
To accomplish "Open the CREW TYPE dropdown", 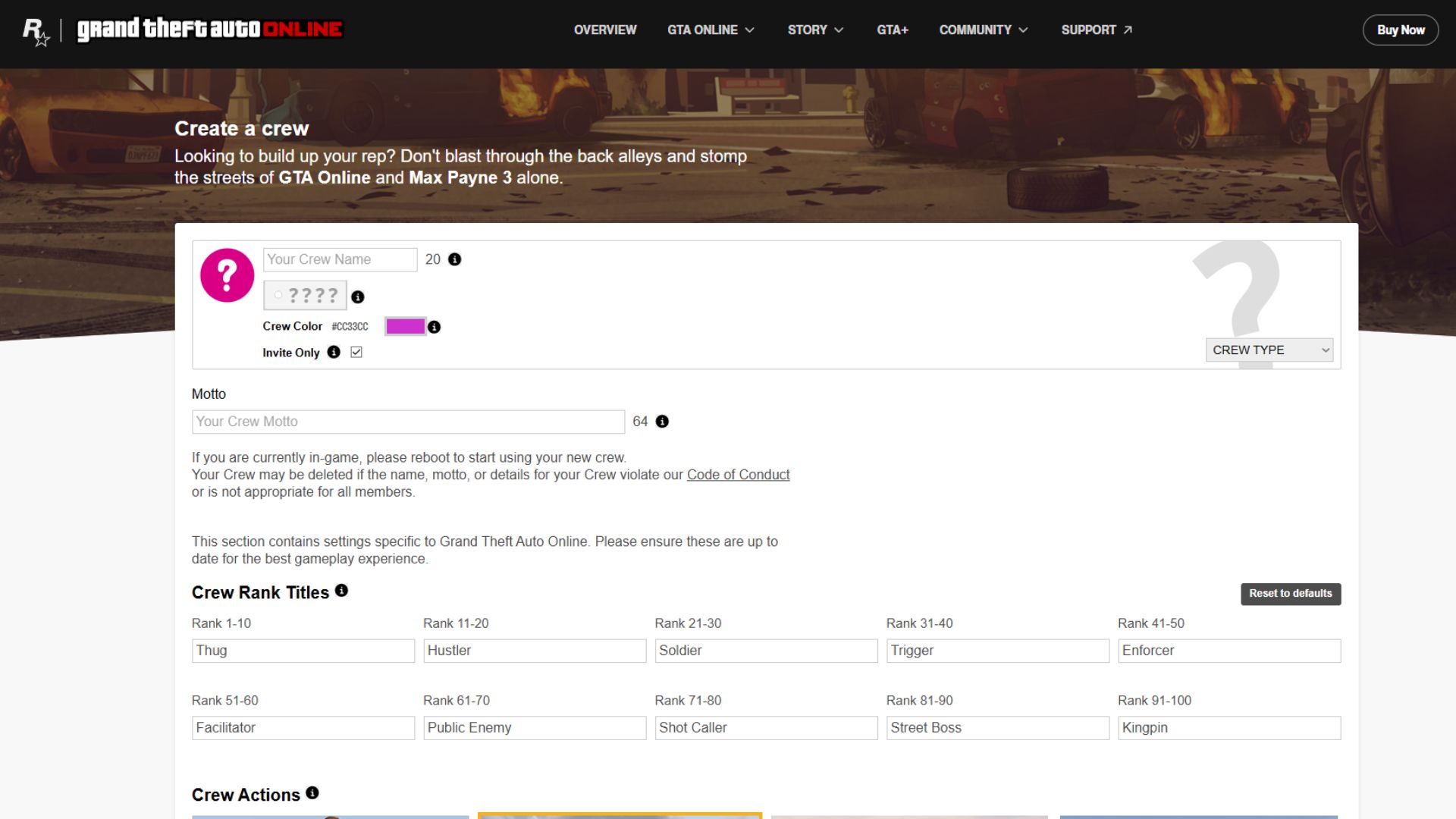I will [x=1269, y=350].
